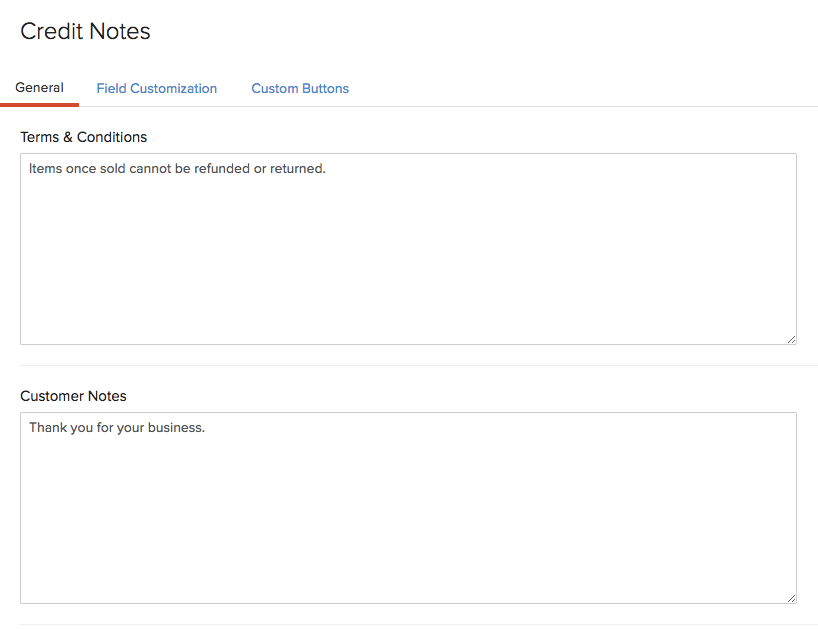Place cursor on word "returned" in terms text
The height and width of the screenshot is (629, 818).
click(x=297, y=169)
